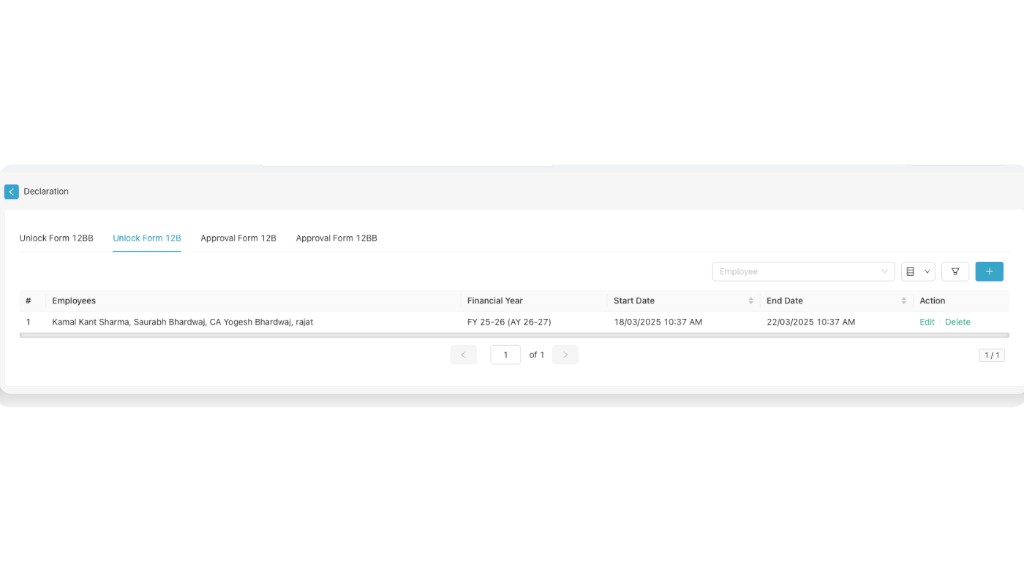Expand chevron beside the table view icon
Viewport: 1024px width, 585px height.
[926, 271]
